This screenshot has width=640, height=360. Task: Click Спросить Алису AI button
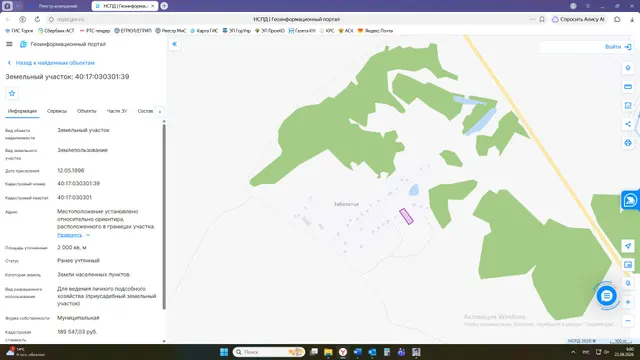[x=578, y=19]
